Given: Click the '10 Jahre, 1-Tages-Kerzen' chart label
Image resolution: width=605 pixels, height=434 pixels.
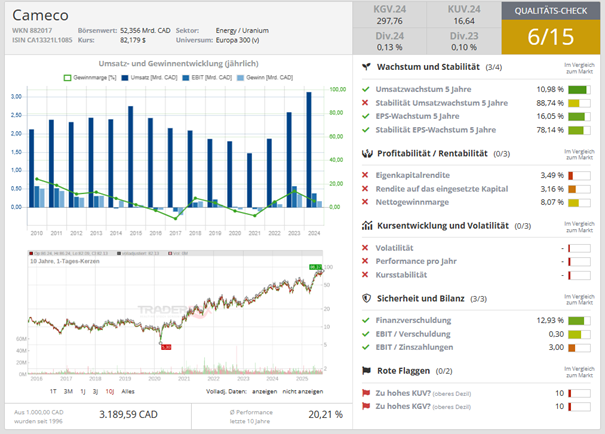Looking at the screenshot, I should click(x=65, y=261).
